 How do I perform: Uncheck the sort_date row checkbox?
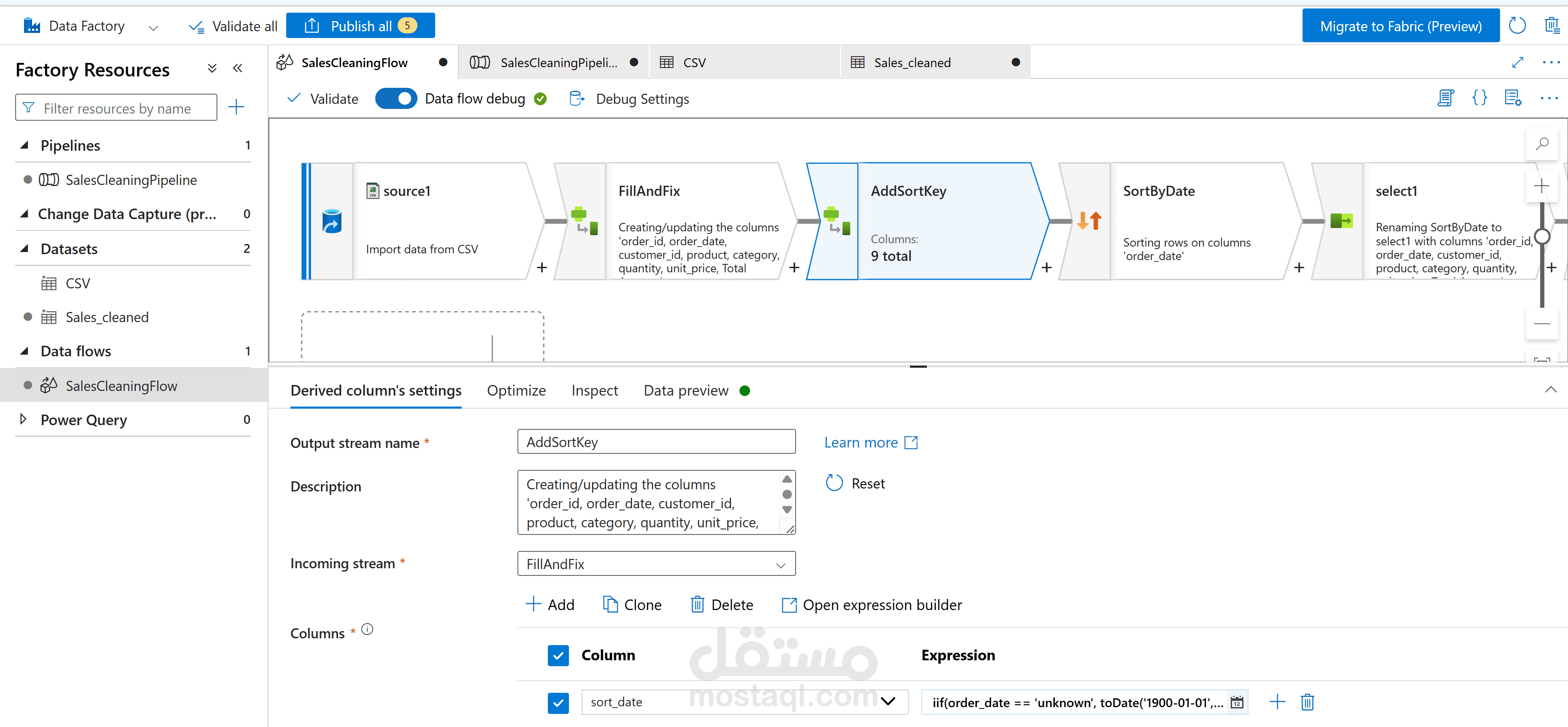558,702
